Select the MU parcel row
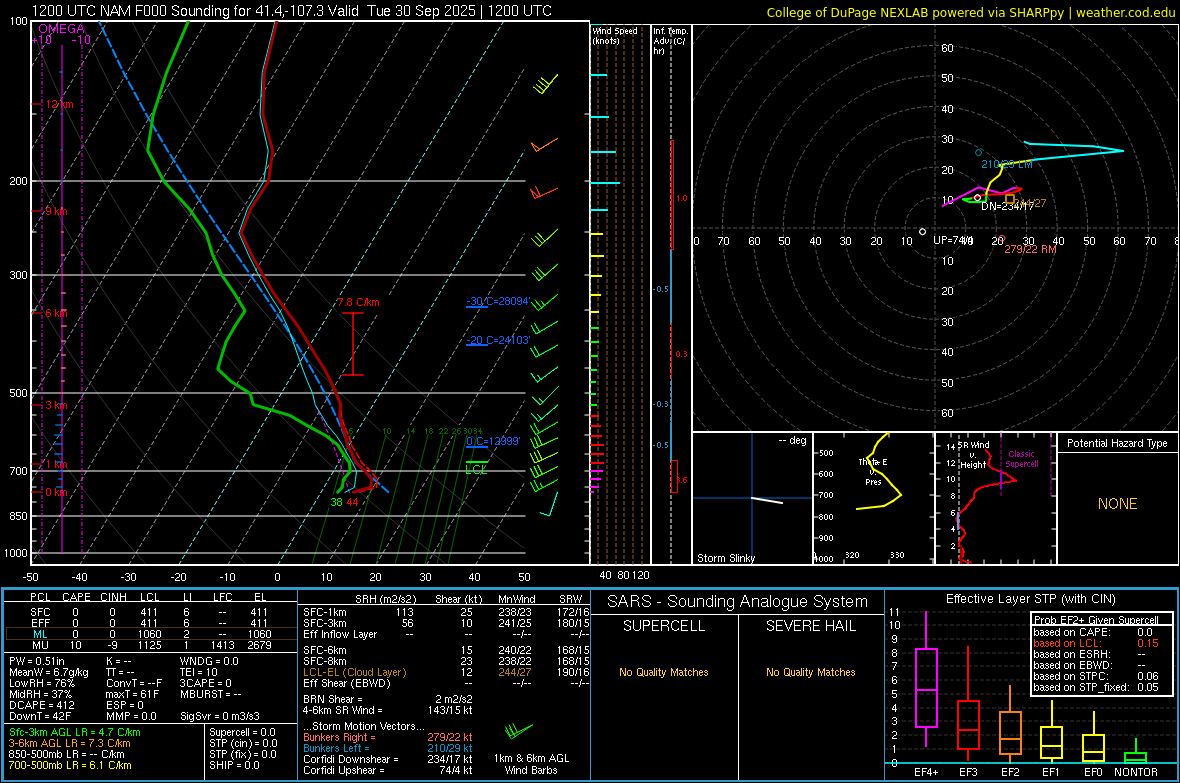The height and width of the screenshot is (783, 1180). [x=150, y=645]
